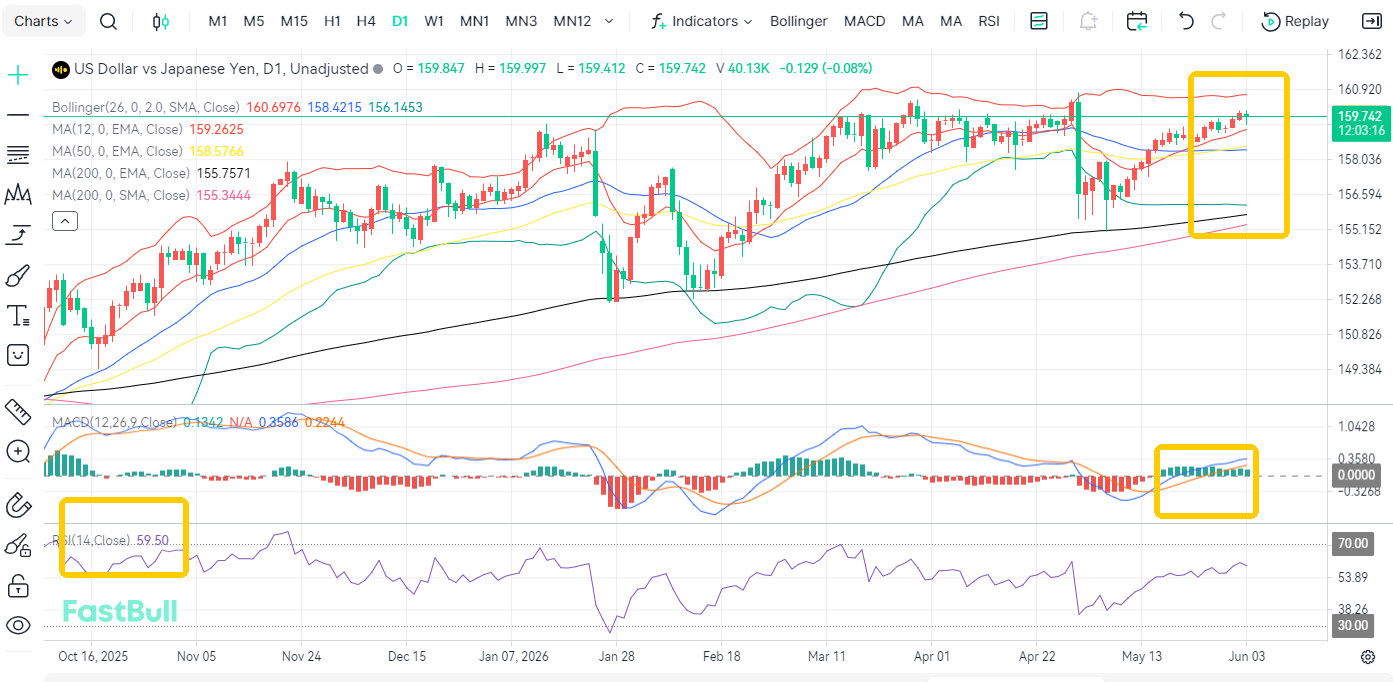Screen dimensions: 1393x682
Task: Switch to MN1 timeframe
Action: (x=475, y=21)
